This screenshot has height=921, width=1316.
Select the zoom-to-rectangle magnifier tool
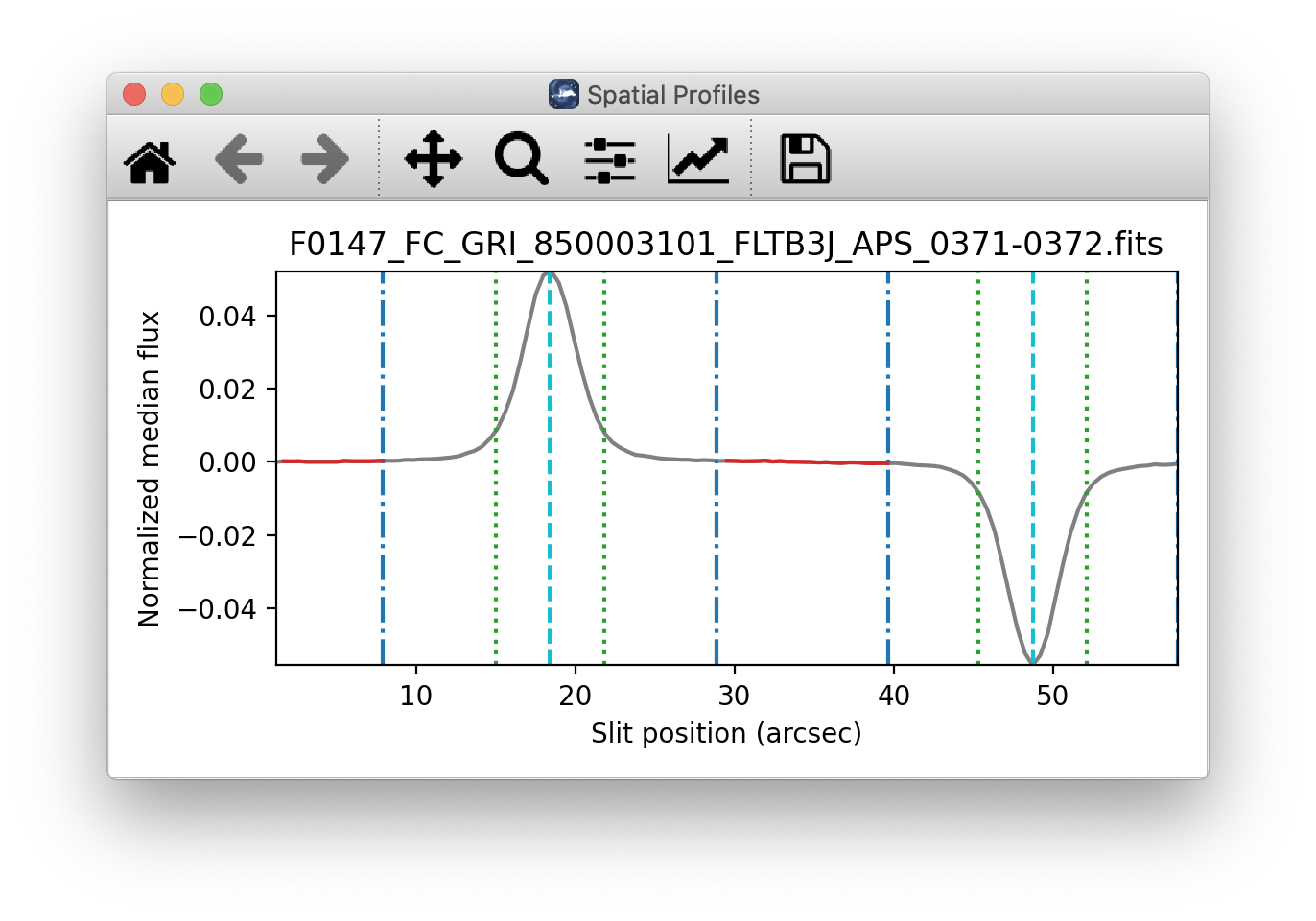point(520,159)
